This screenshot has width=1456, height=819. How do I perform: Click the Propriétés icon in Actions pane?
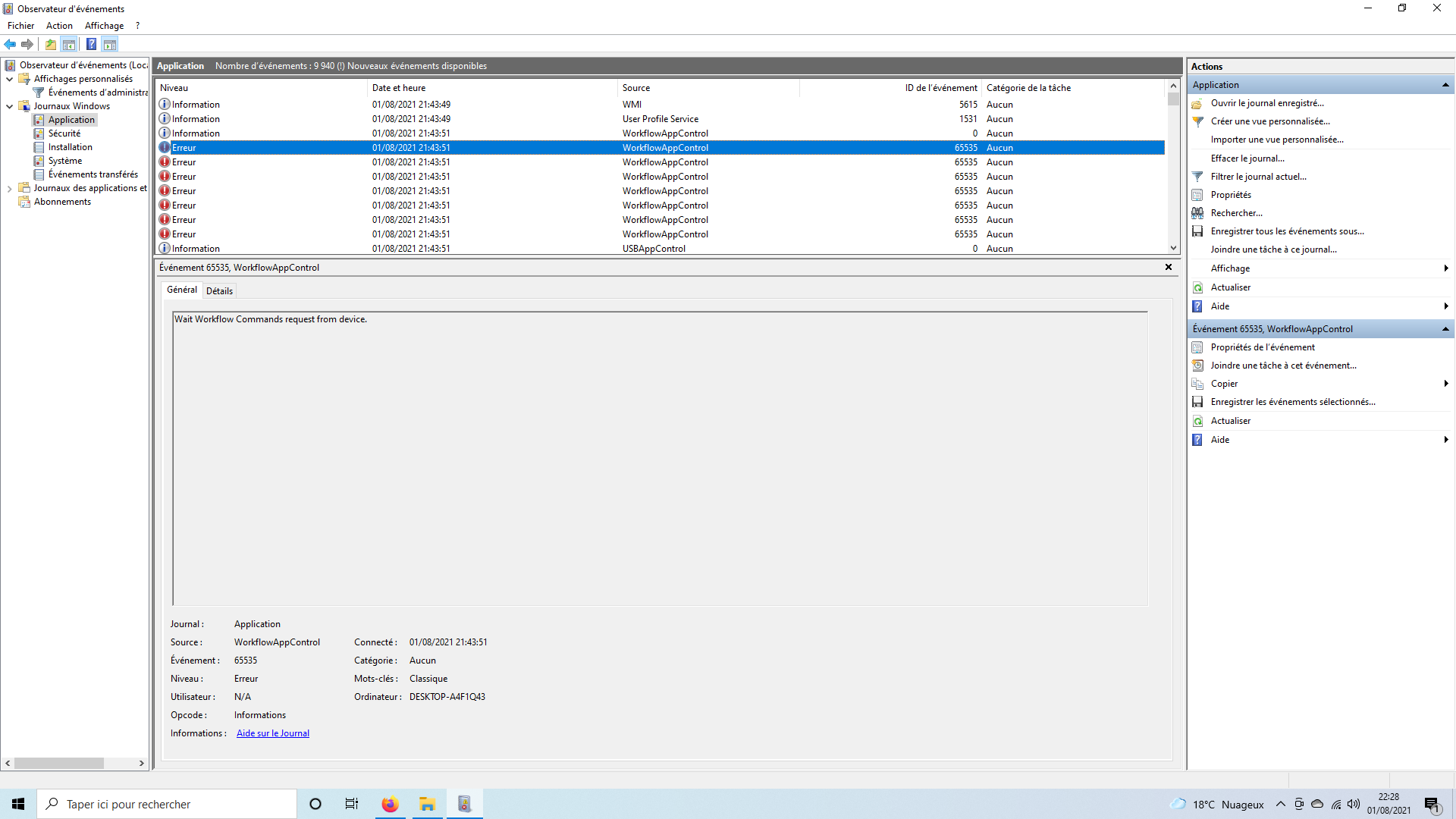pos(1197,195)
